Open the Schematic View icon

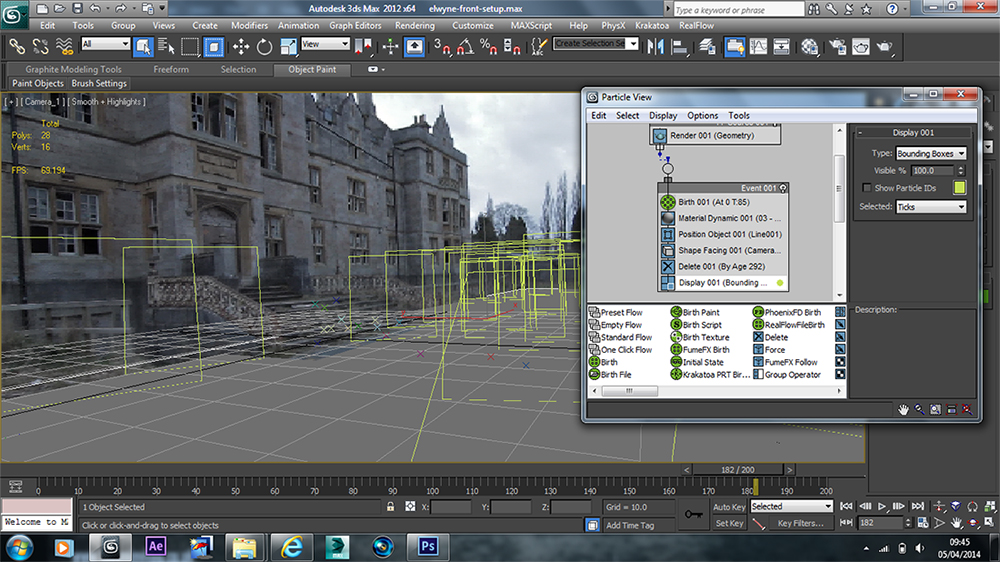point(781,46)
